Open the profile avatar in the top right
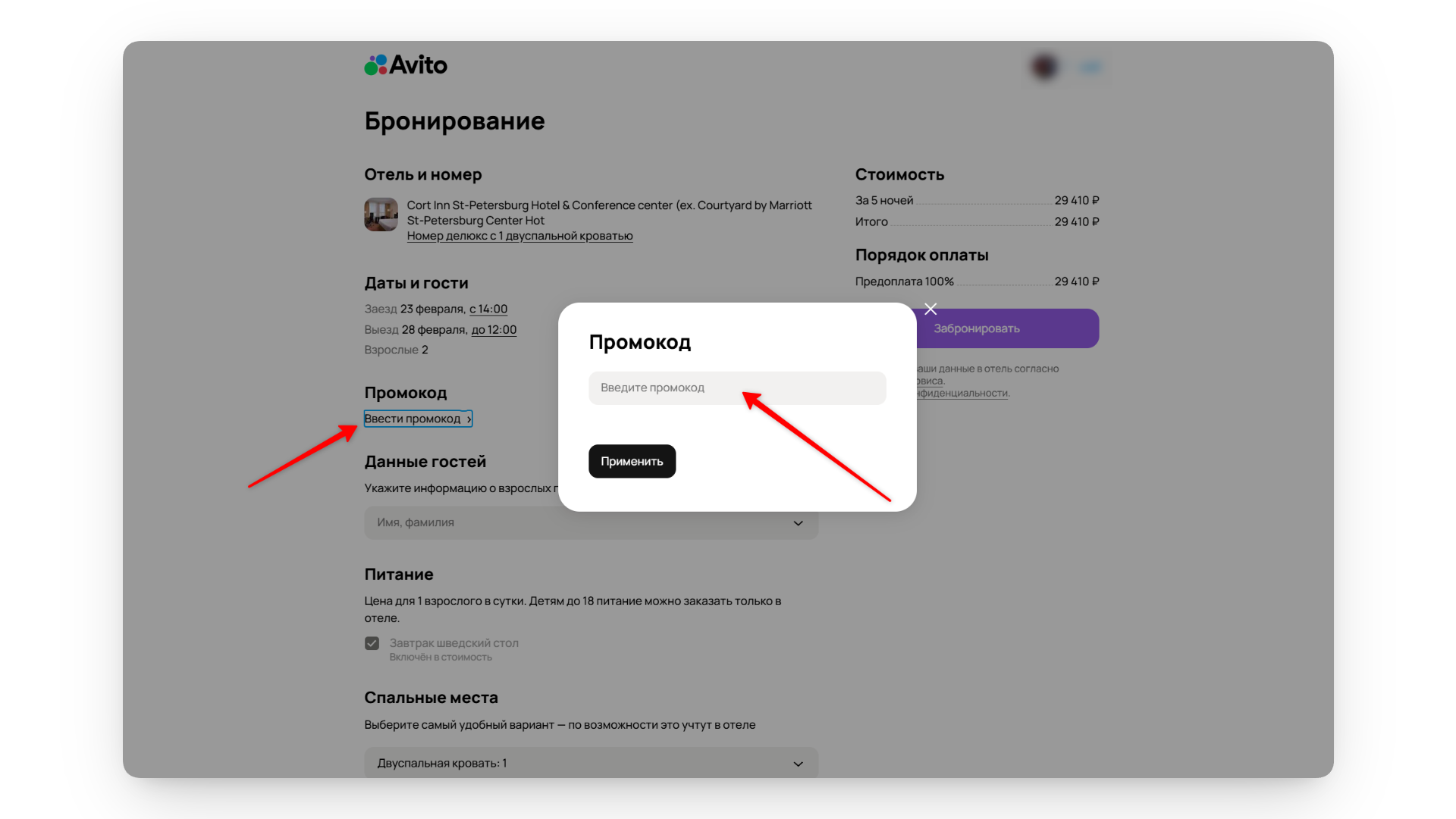This screenshot has height=819, width=1456. pos(1044,67)
